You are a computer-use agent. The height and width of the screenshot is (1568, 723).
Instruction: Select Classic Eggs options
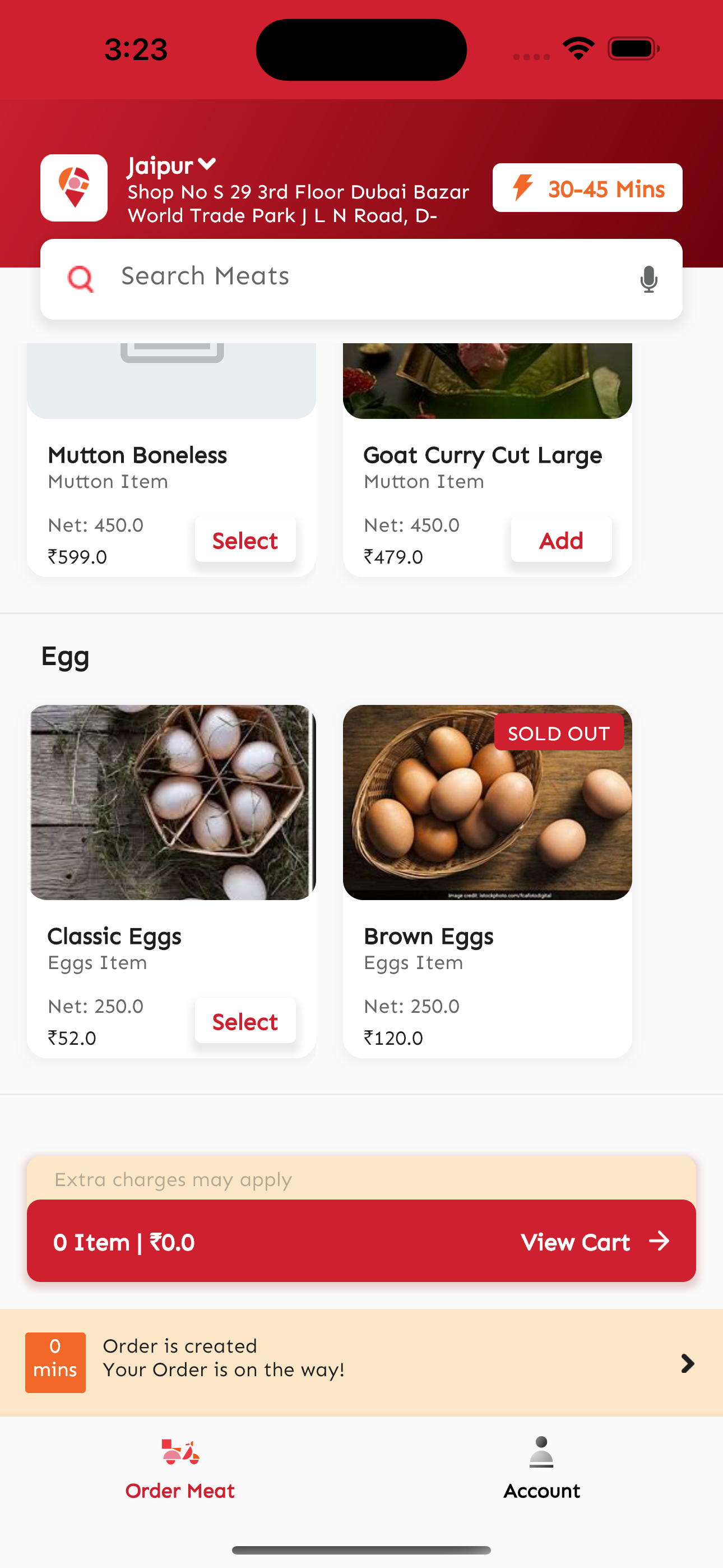pyautogui.click(x=245, y=1021)
